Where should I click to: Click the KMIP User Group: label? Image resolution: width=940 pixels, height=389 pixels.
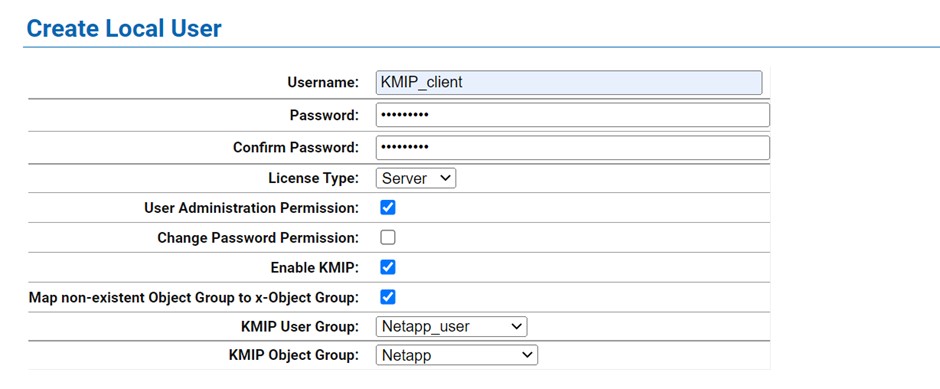click(299, 327)
